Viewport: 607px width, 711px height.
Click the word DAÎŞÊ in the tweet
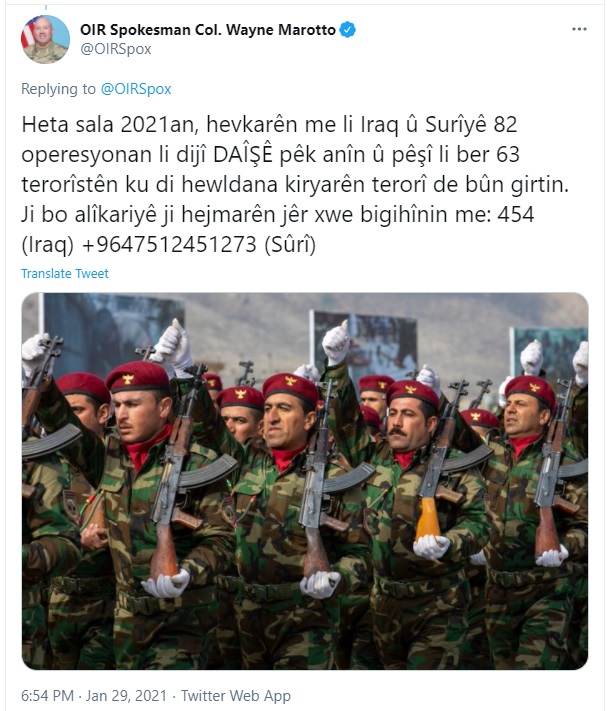pyautogui.click(x=243, y=154)
